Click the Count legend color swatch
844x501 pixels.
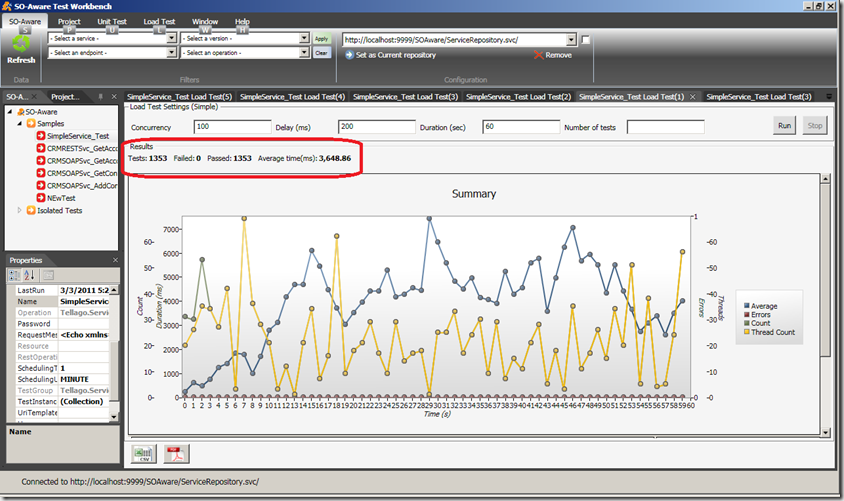click(x=747, y=323)
